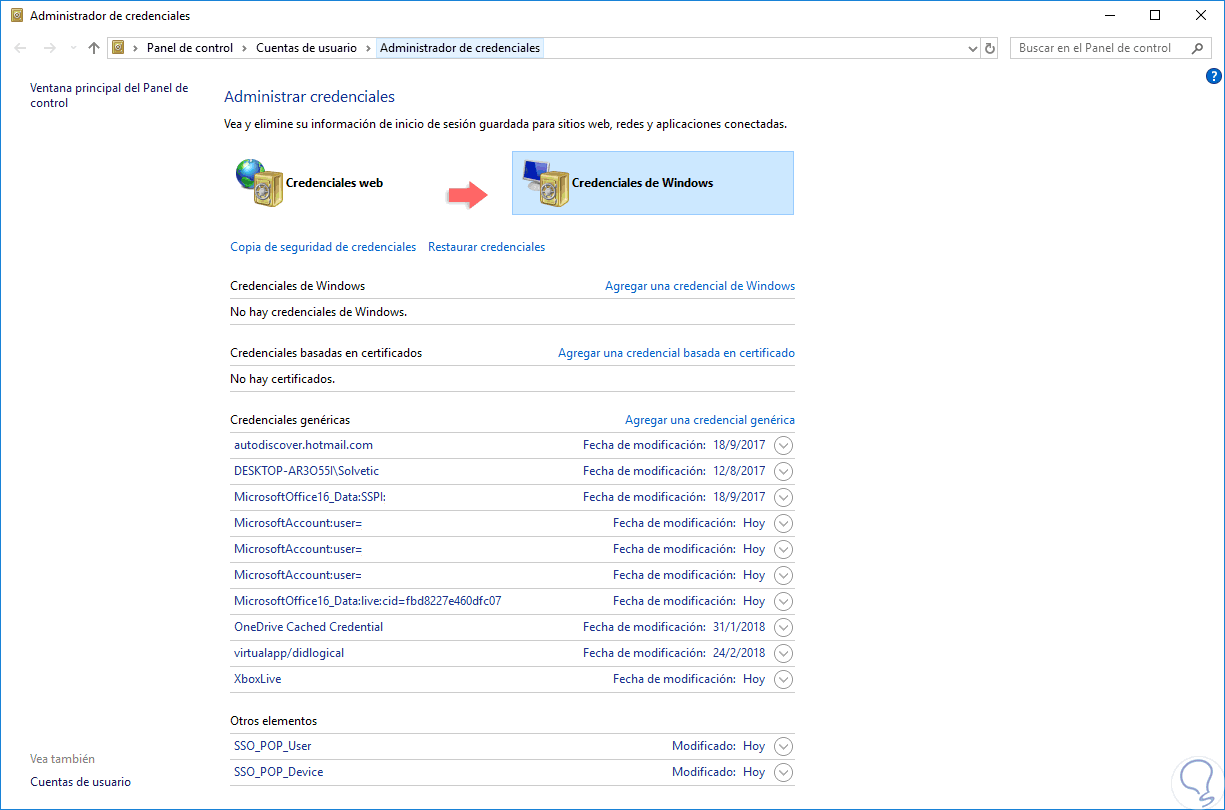
Task: Select virtualapp/didlogical entry
Action: pos(289,653)
